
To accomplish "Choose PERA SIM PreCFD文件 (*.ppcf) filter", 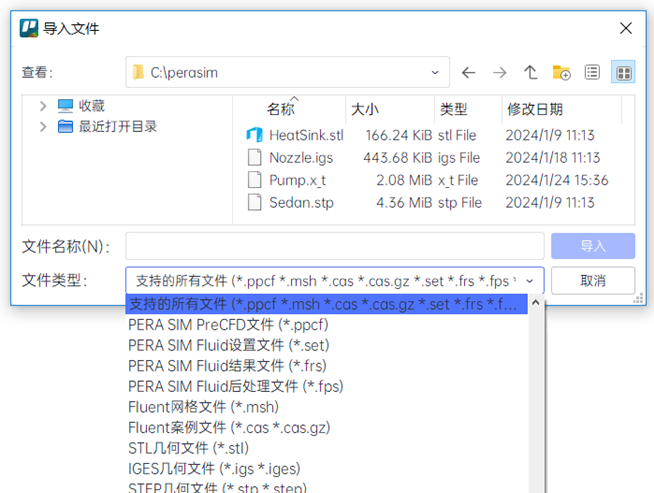I will coord(228,324).
